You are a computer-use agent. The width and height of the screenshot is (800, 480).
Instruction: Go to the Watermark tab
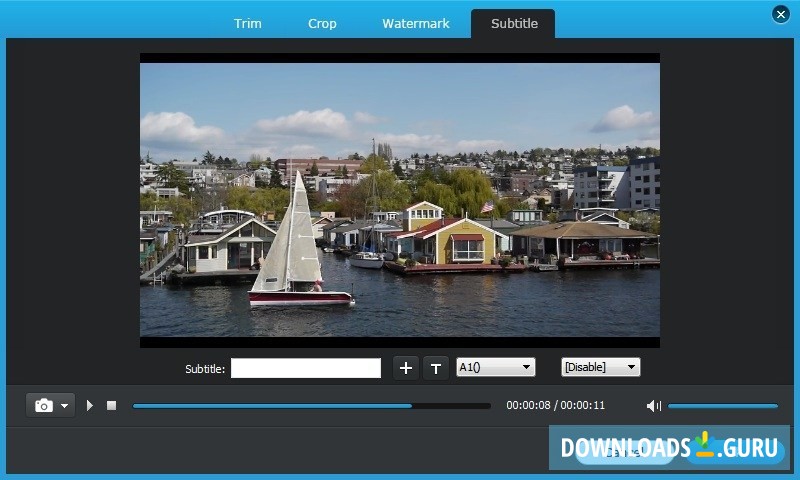416,23
